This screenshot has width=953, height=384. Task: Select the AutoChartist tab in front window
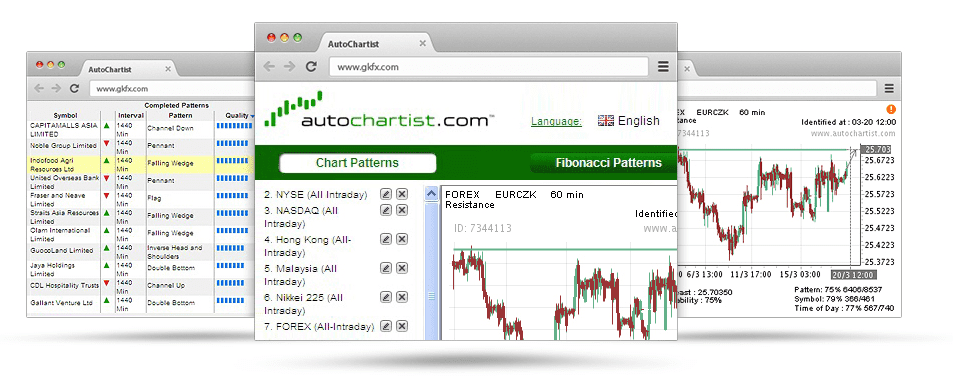click(377, 44)
